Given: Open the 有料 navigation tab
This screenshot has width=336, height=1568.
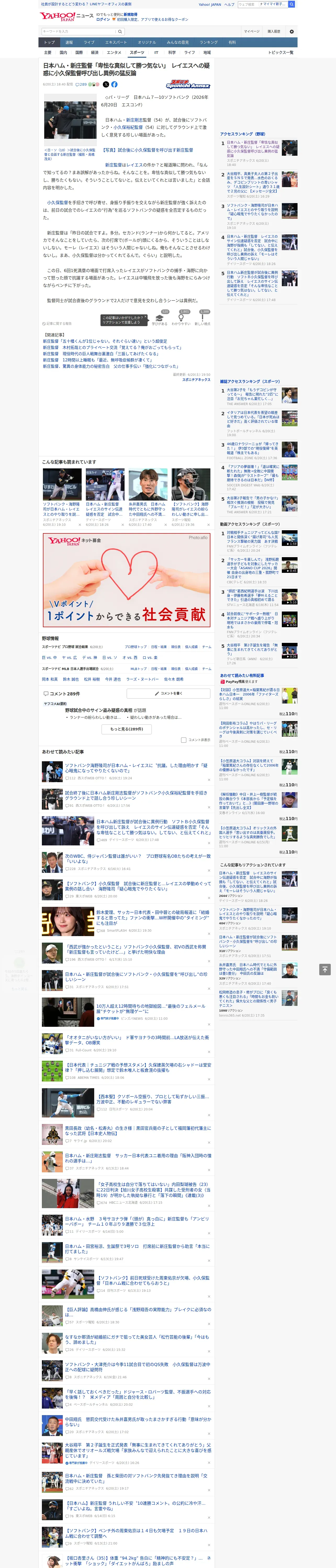Looking at the screenshot, I should coord(232,43).
